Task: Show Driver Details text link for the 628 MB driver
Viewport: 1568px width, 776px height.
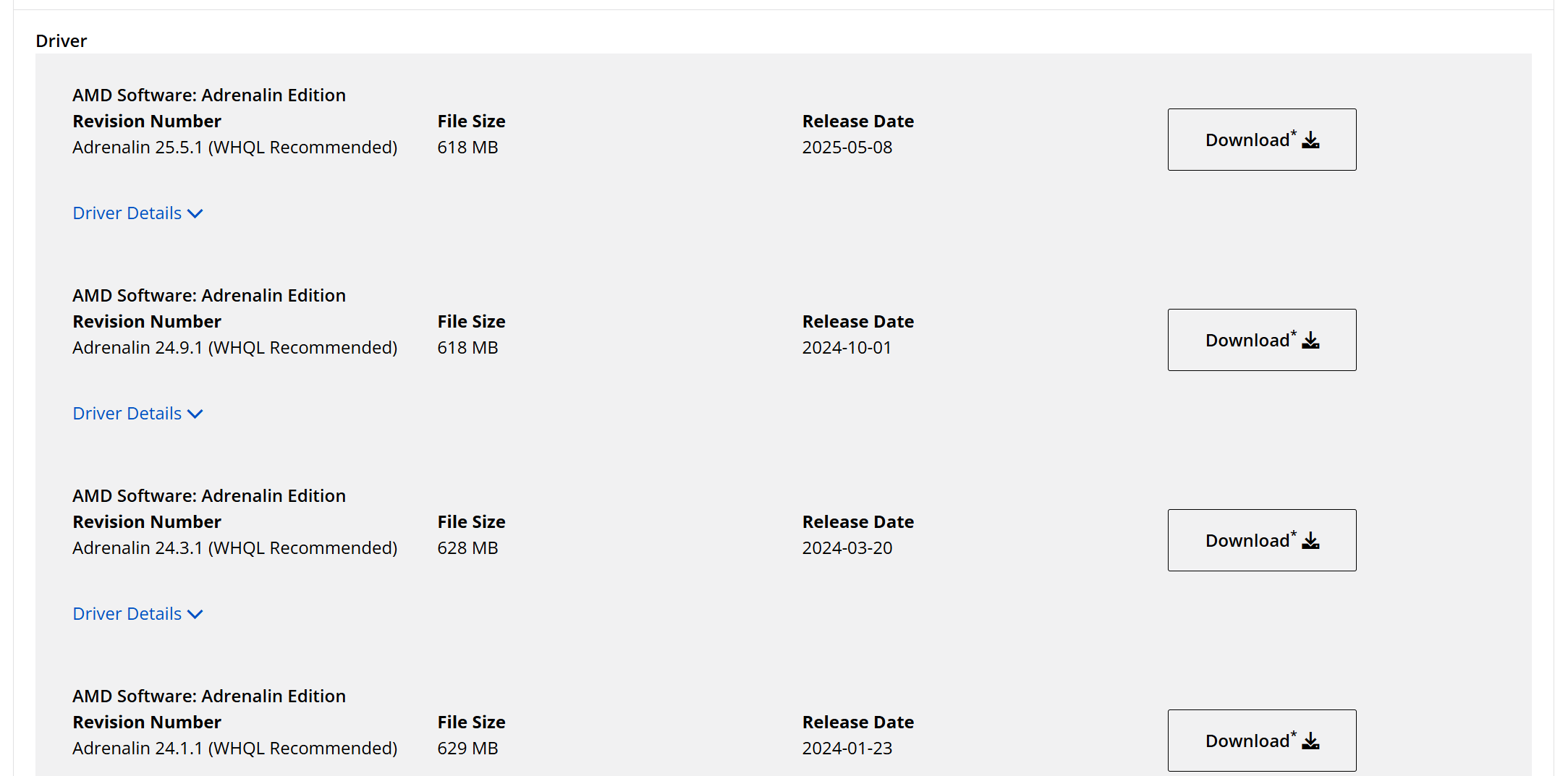Action: click(x=127, y=614)
